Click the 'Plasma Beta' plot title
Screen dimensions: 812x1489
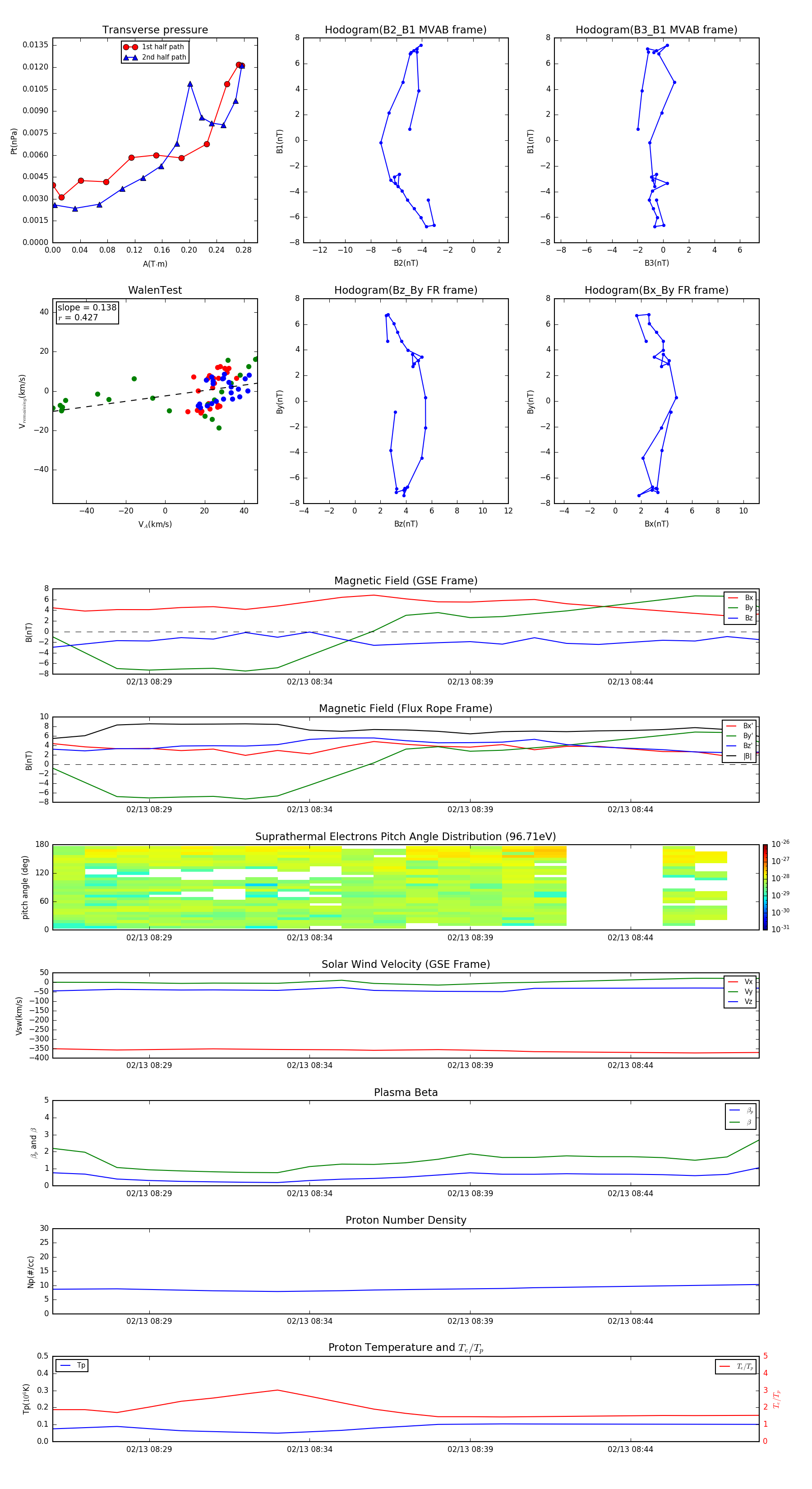coord(406,1092)
